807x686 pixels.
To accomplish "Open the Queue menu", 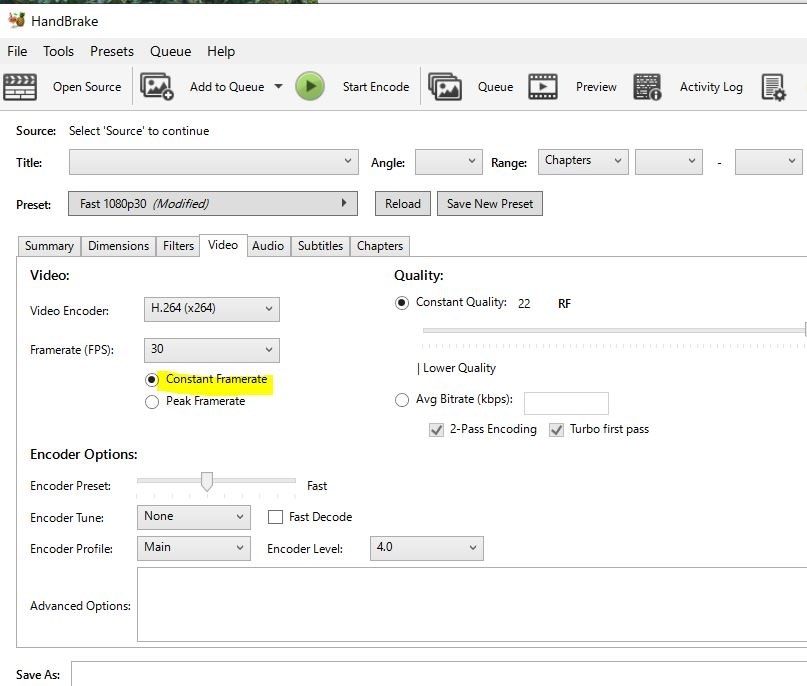I will [170, 51].
